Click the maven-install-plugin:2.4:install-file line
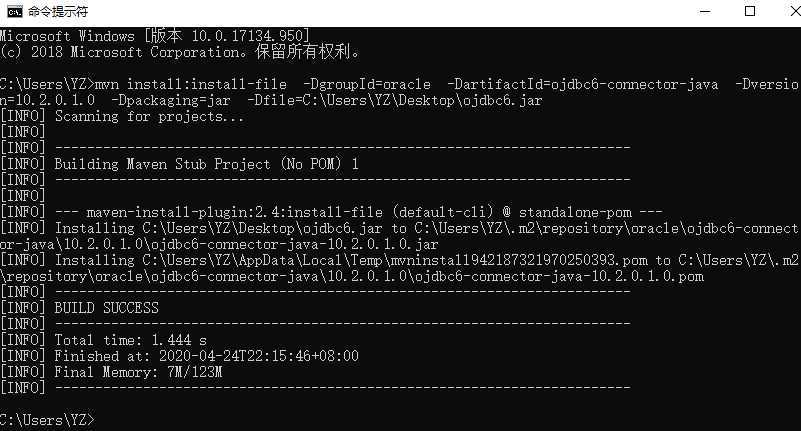This screenshot has width=801, height=431. tap(234, 212)
